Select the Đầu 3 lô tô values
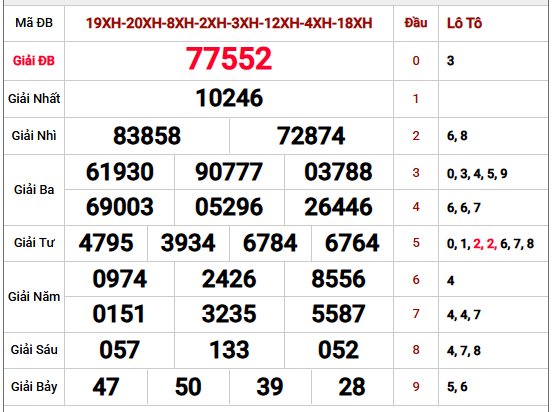 point(477,173)
